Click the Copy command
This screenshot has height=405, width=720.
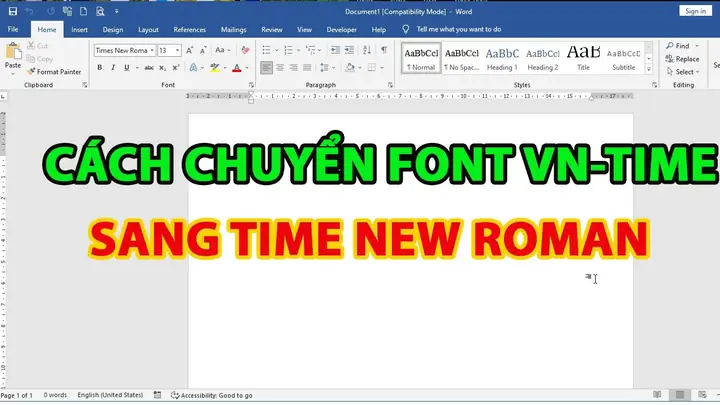39,59
